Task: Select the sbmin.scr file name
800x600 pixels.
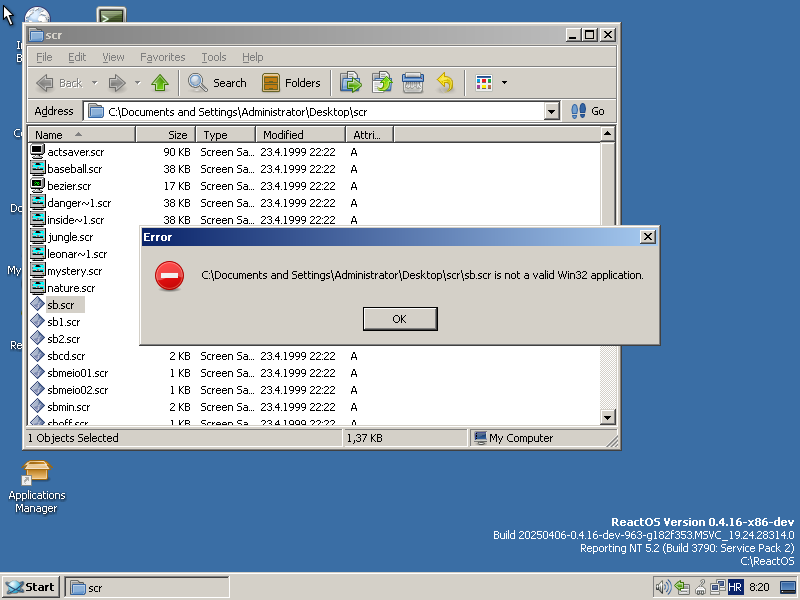Action: point(69,407)
